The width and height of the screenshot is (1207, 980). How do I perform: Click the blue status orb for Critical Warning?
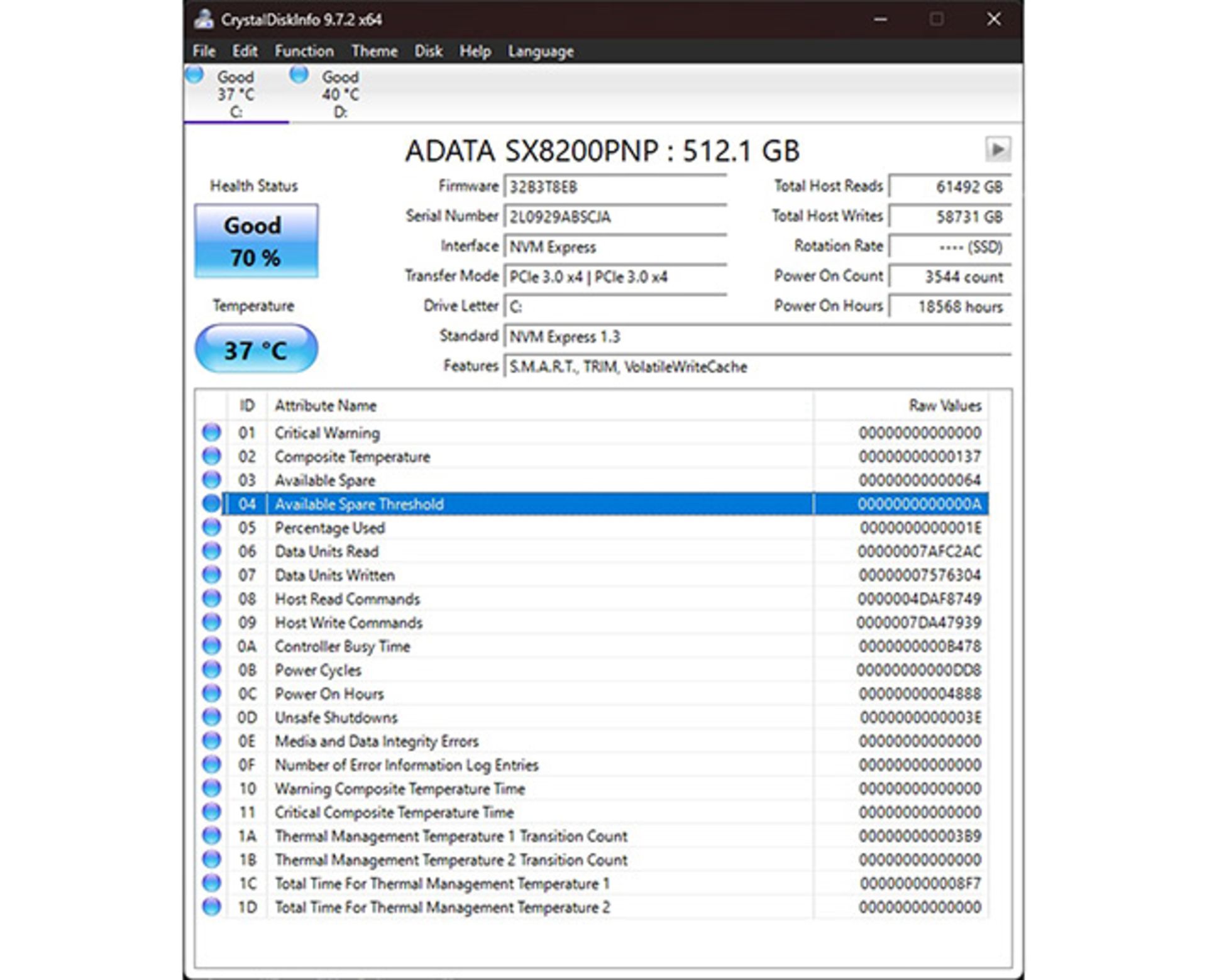(211, 432)
